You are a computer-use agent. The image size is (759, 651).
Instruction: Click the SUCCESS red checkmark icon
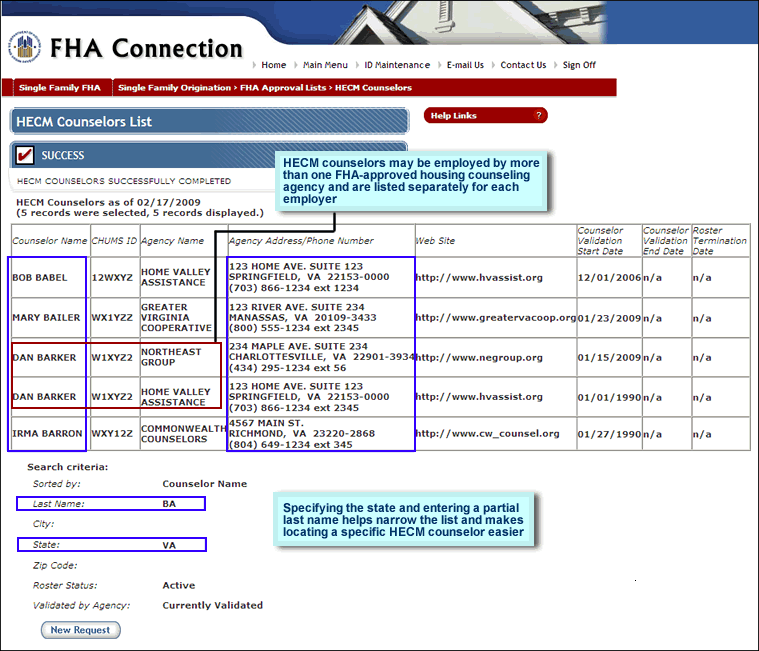tap(25, 155)
